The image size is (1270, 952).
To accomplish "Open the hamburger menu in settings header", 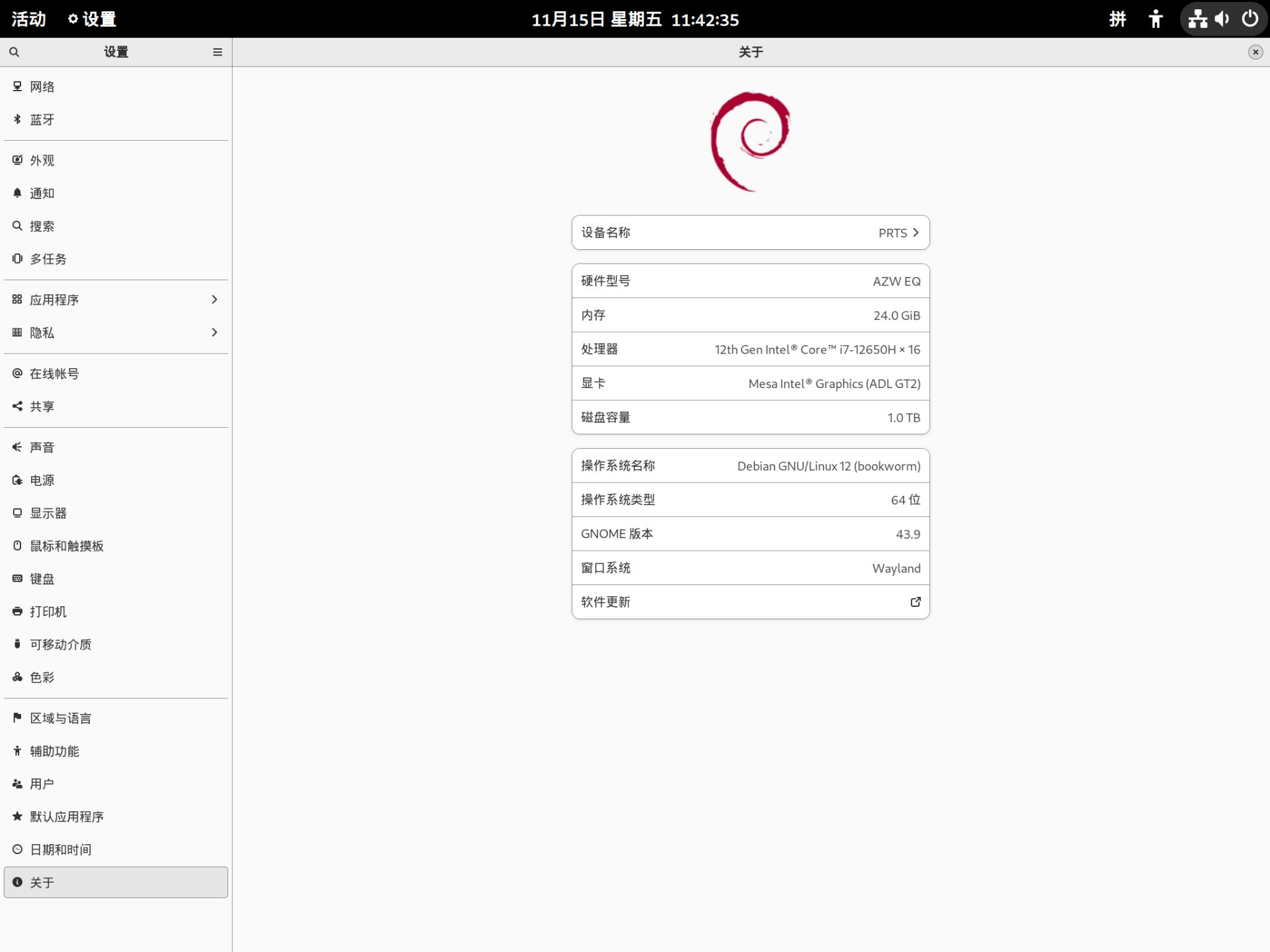I will 218,52.
